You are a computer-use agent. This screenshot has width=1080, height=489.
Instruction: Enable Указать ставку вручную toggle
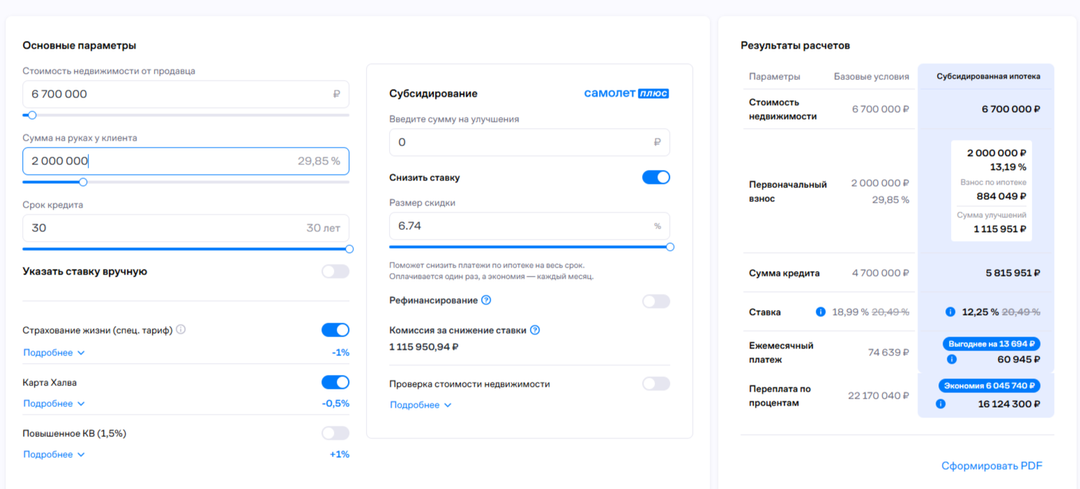[x=335, y=271]
